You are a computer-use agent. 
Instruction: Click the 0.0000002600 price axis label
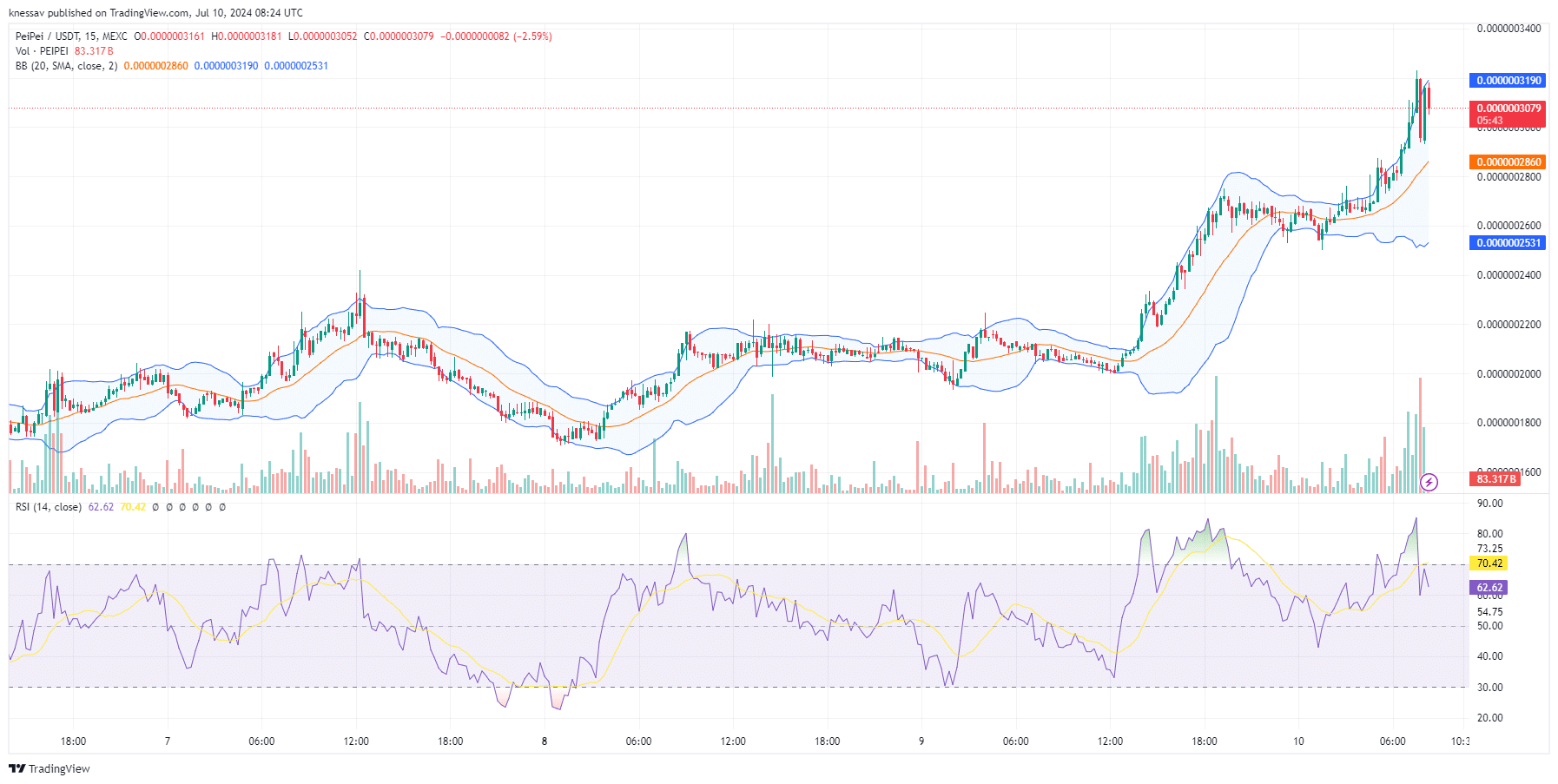[x=1509, y=226]
